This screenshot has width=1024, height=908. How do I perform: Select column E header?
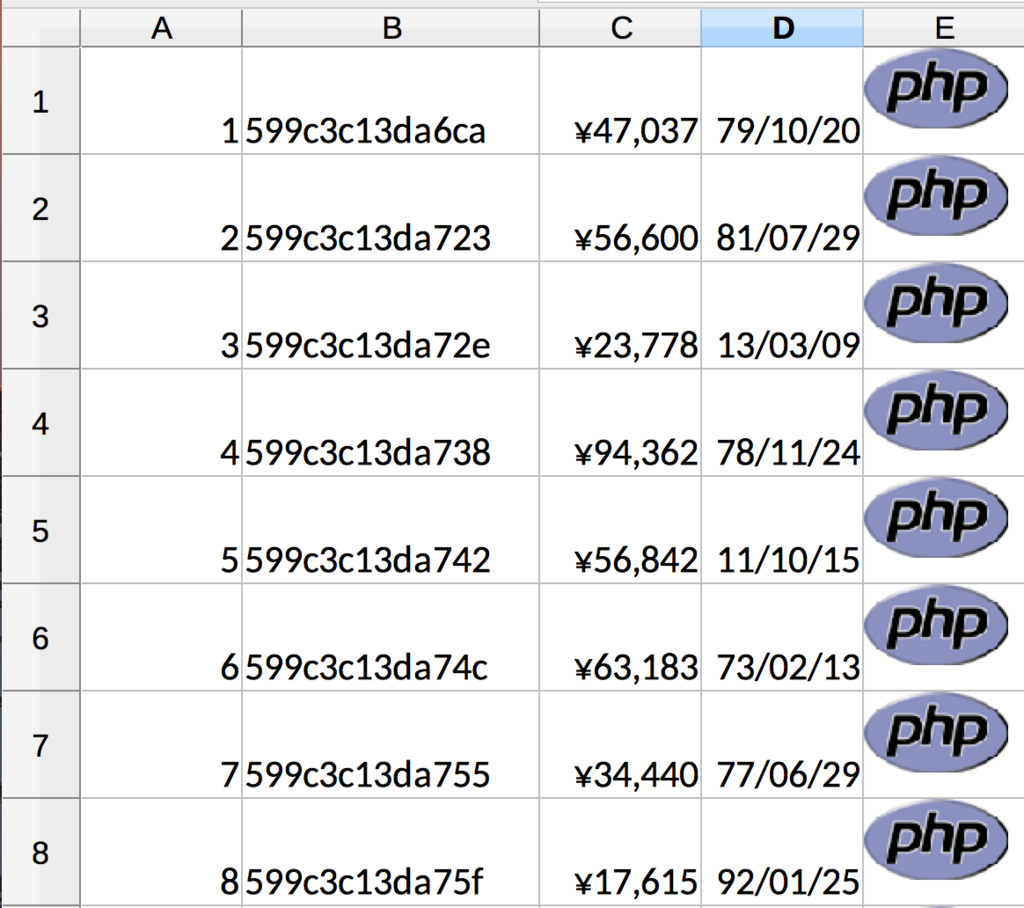point(944,28)
